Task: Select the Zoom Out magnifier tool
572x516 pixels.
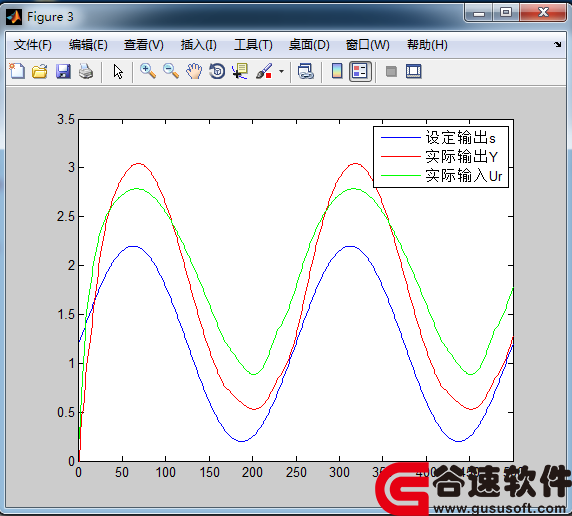Action: (x=171, y=71)
